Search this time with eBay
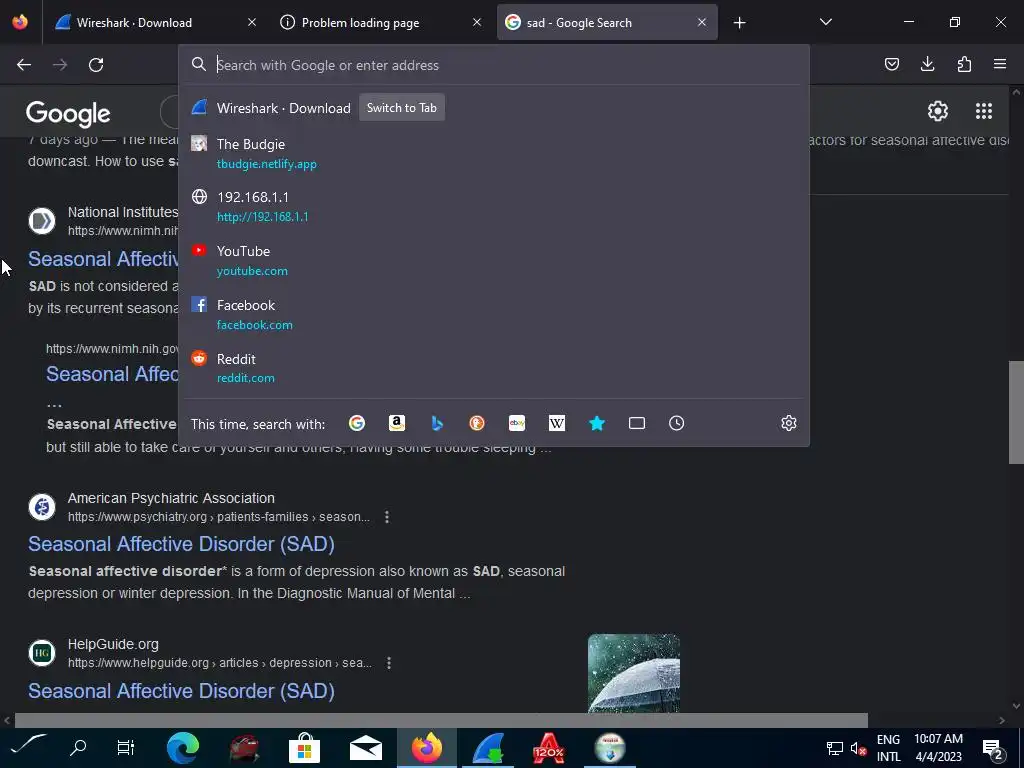The height and width of the screenshot is (768, 1024). (x=517, y=423)
